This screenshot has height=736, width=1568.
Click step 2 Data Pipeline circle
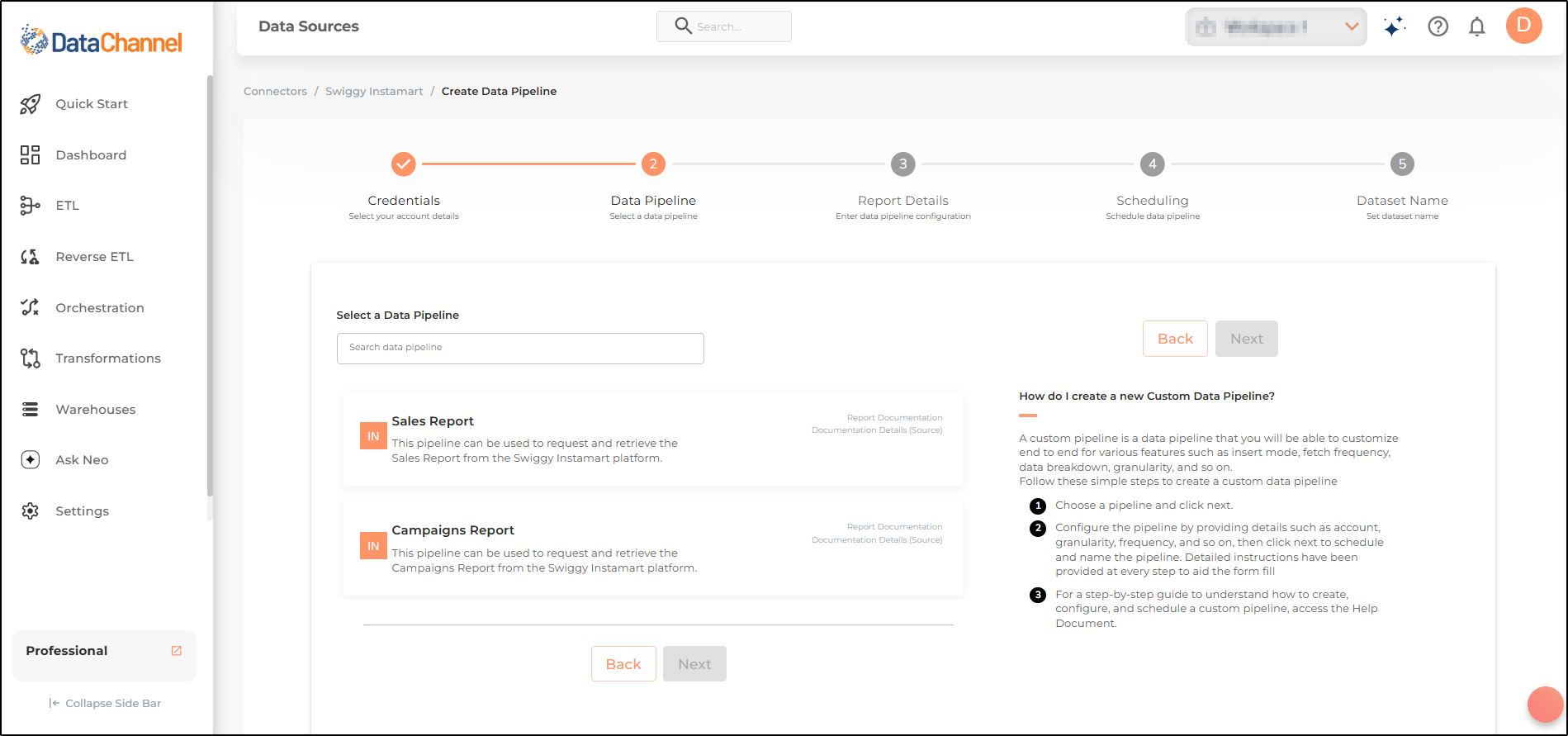tap(653, 164)
